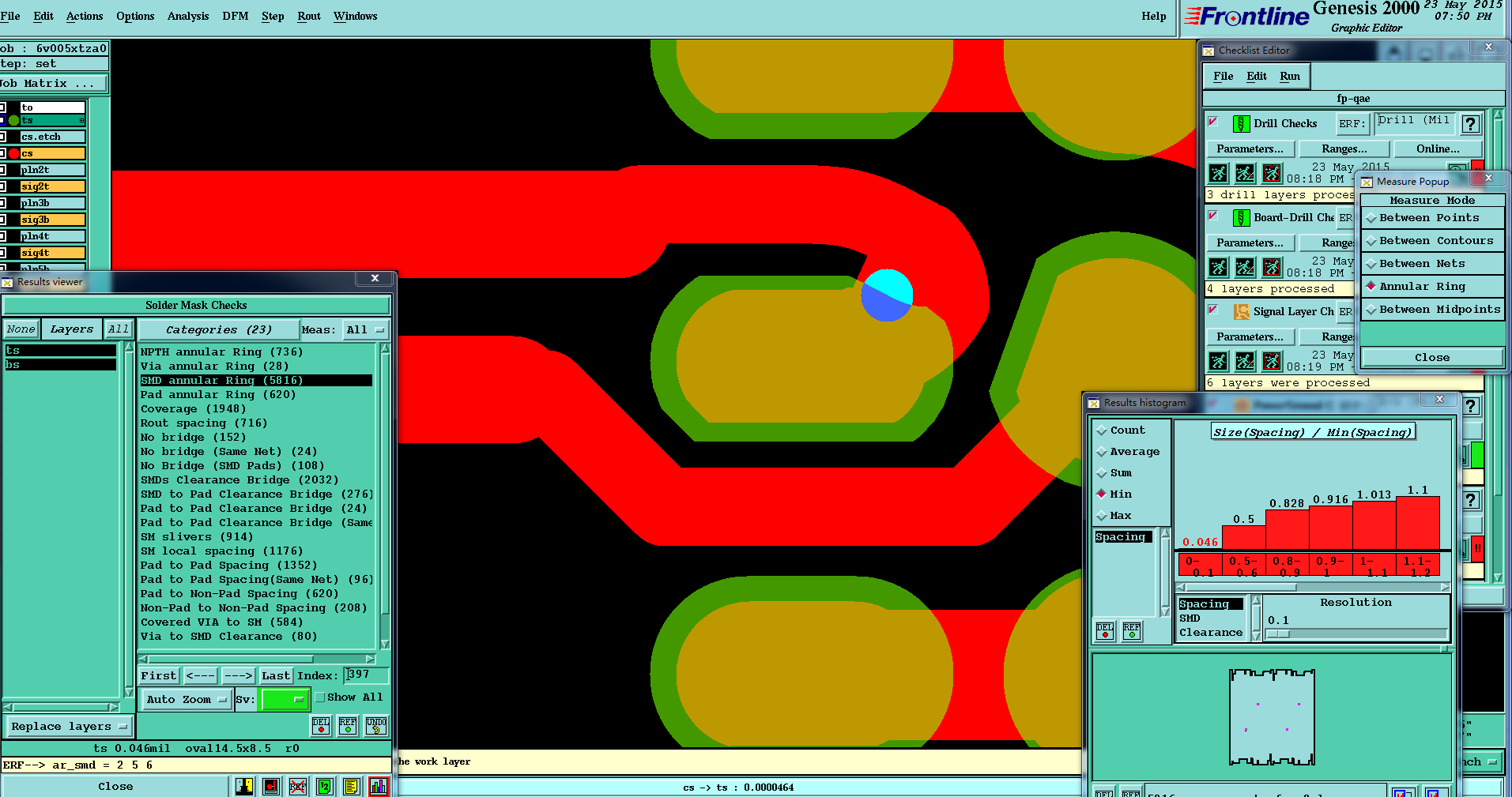This screenshot has height=797, width=1512.
Task: Select the Max histogram option
Action: coord(1114,516)
